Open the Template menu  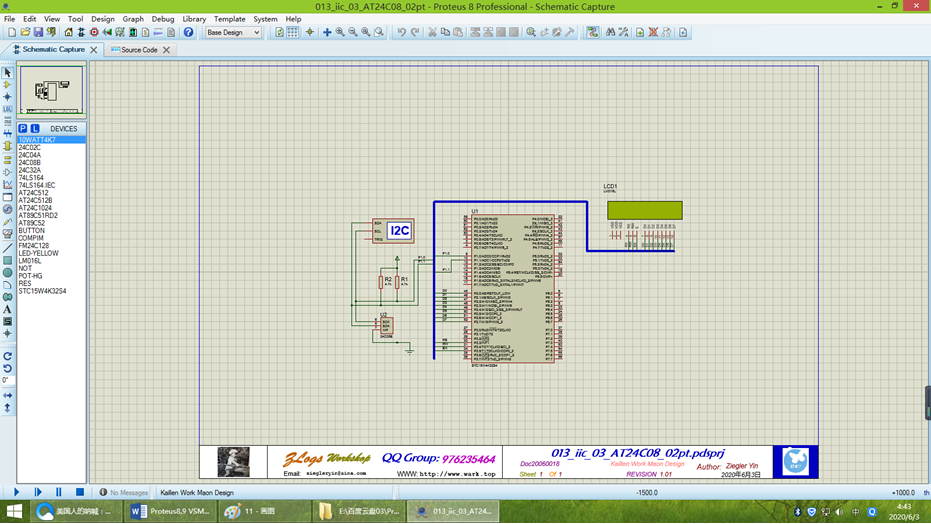point(229,19)
